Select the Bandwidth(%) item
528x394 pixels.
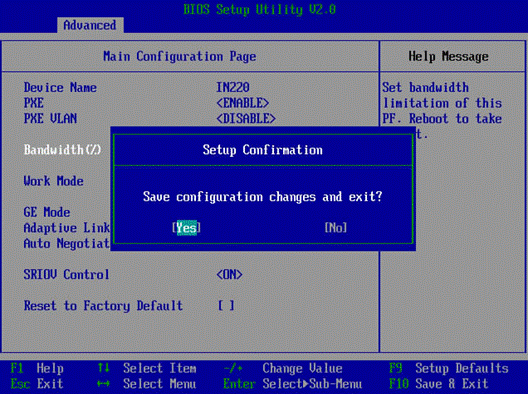tap(63, 150)
